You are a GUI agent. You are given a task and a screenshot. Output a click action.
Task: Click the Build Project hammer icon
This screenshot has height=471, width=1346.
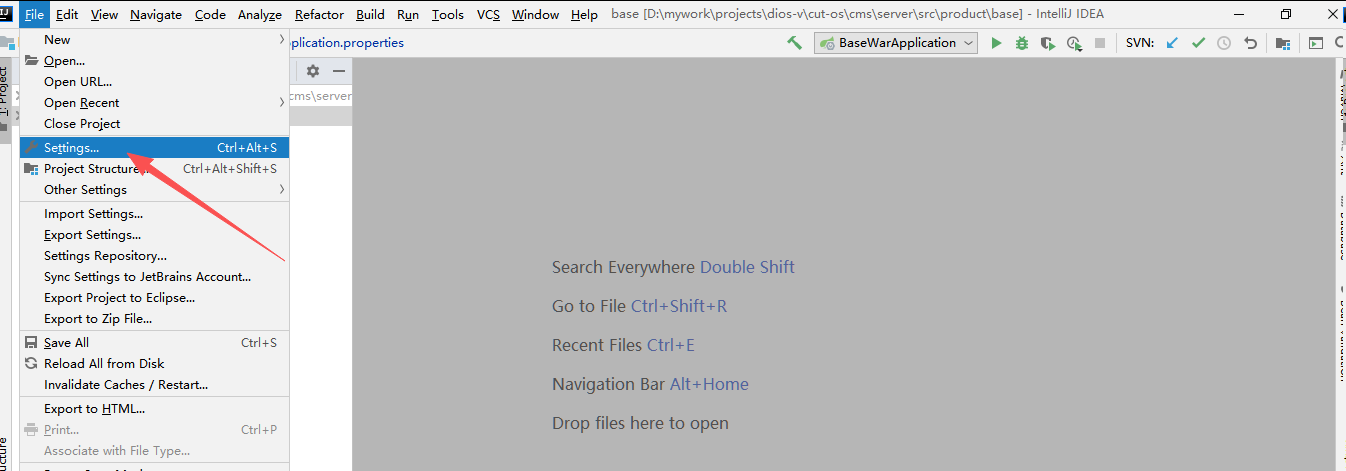pos(794,43)
